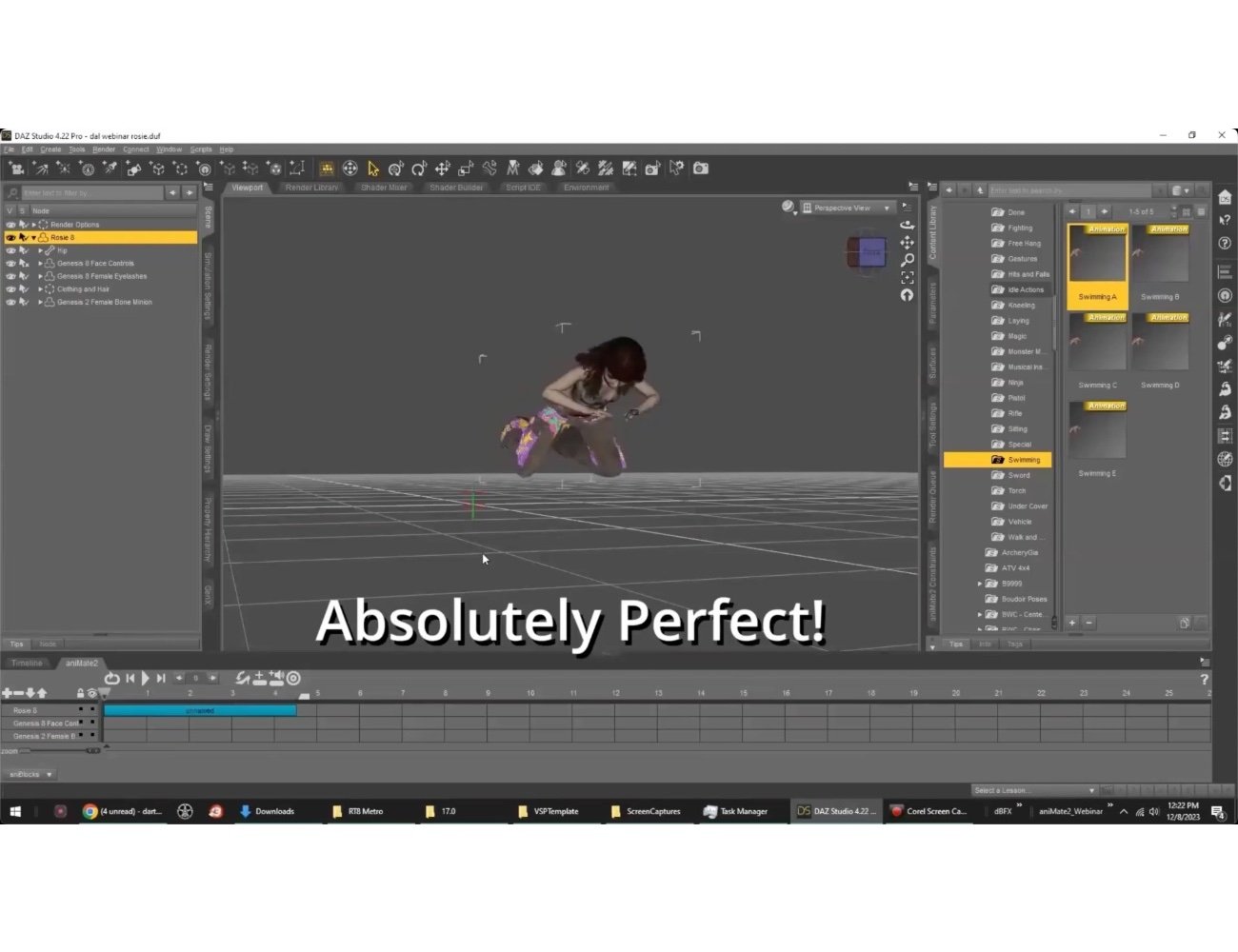The image size is (1238, 952).
Task: Click the loop playback icon in aniMate2
Action: click(x=111, y=678)
